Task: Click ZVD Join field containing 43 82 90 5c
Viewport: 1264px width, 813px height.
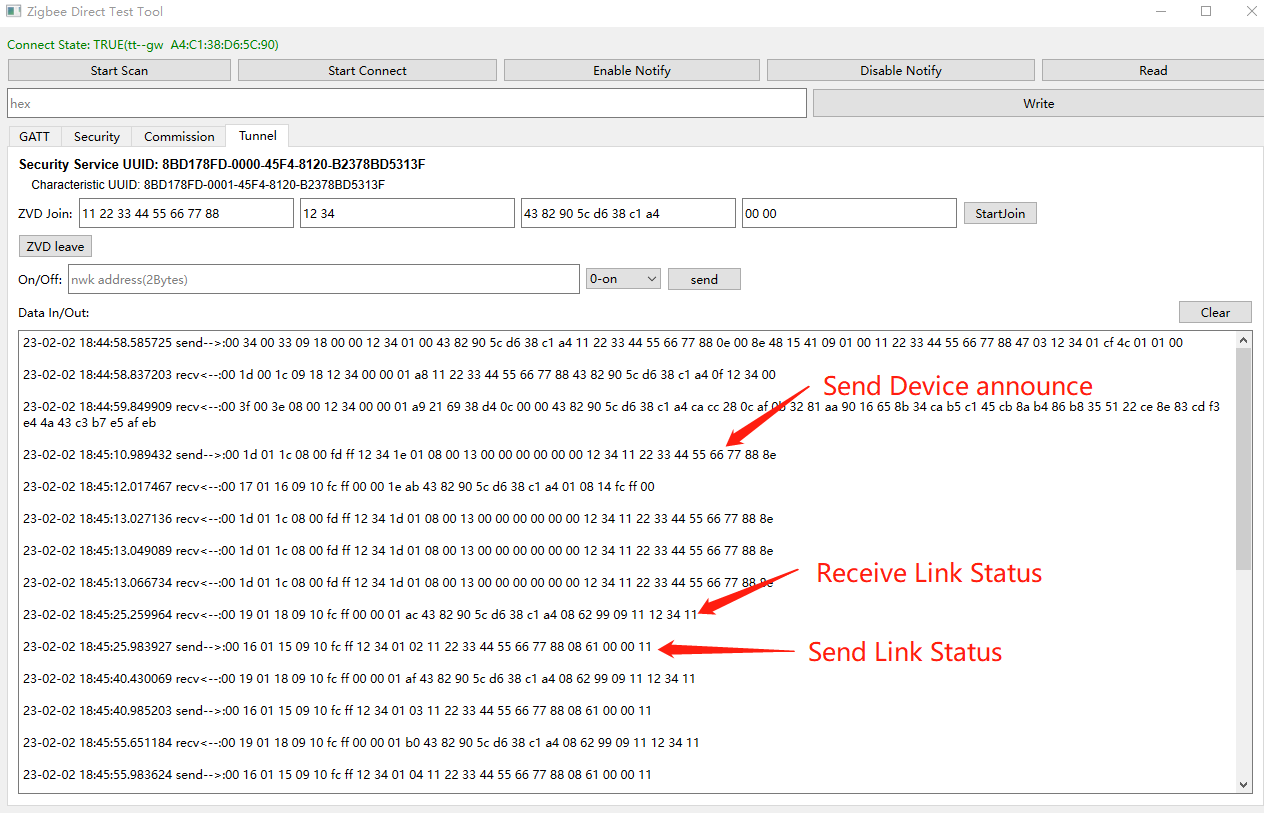Action: pyautogui.click(x=628, y=213)
